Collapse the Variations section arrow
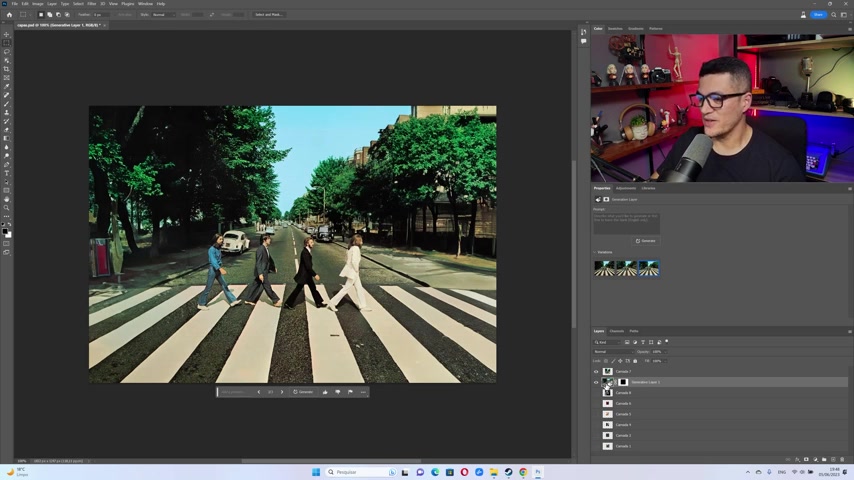Viewport: 854px width, 480px height. 595,252
